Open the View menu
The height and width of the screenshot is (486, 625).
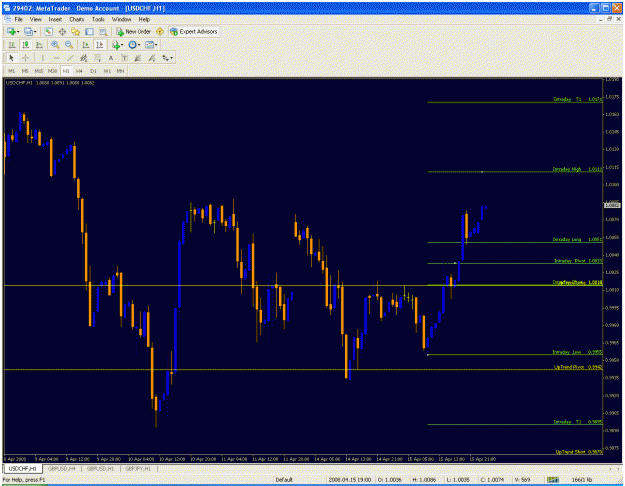pyautogui.click(x=35, y=19)
